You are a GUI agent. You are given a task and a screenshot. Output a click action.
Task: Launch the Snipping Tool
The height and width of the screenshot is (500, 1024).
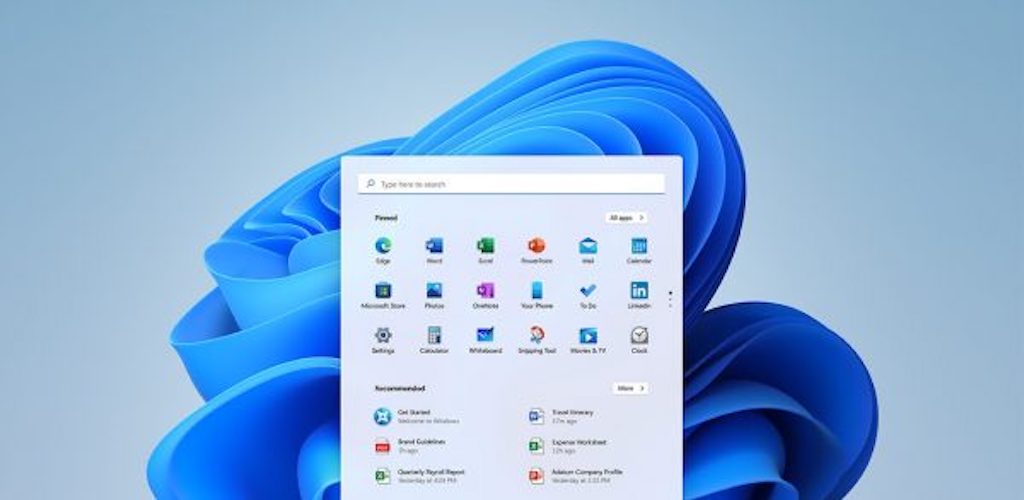coord(536,336)
